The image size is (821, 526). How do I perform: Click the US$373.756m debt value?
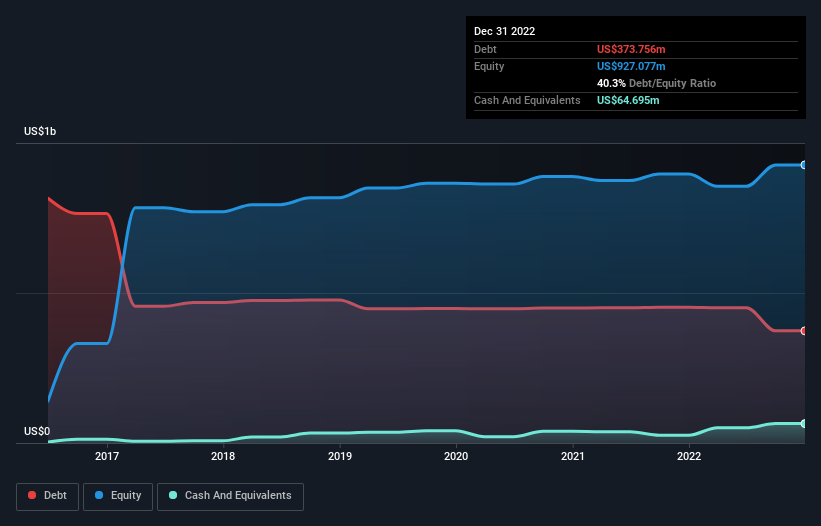(x=631, y=49)
